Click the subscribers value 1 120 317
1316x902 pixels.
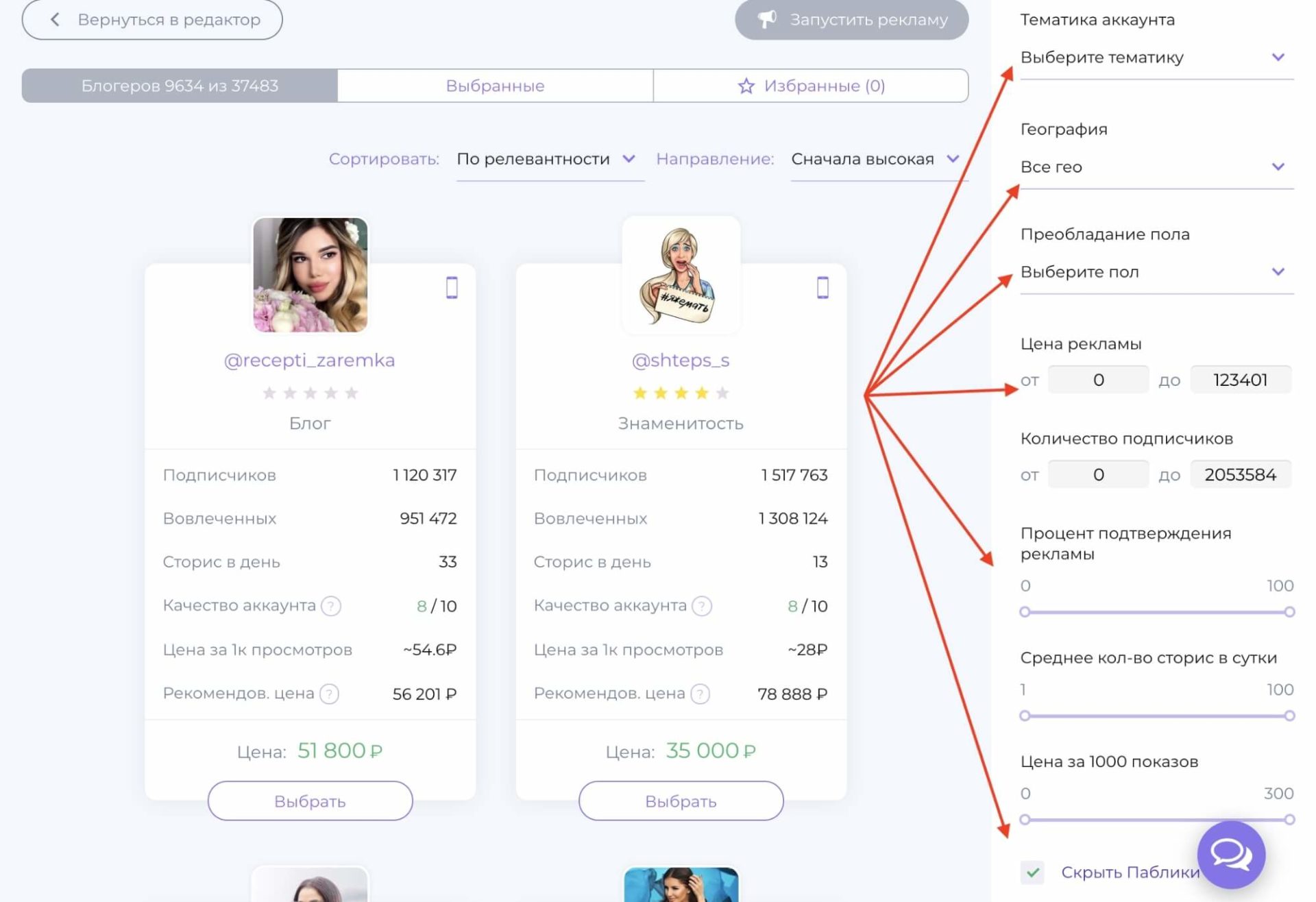(424, 475)
